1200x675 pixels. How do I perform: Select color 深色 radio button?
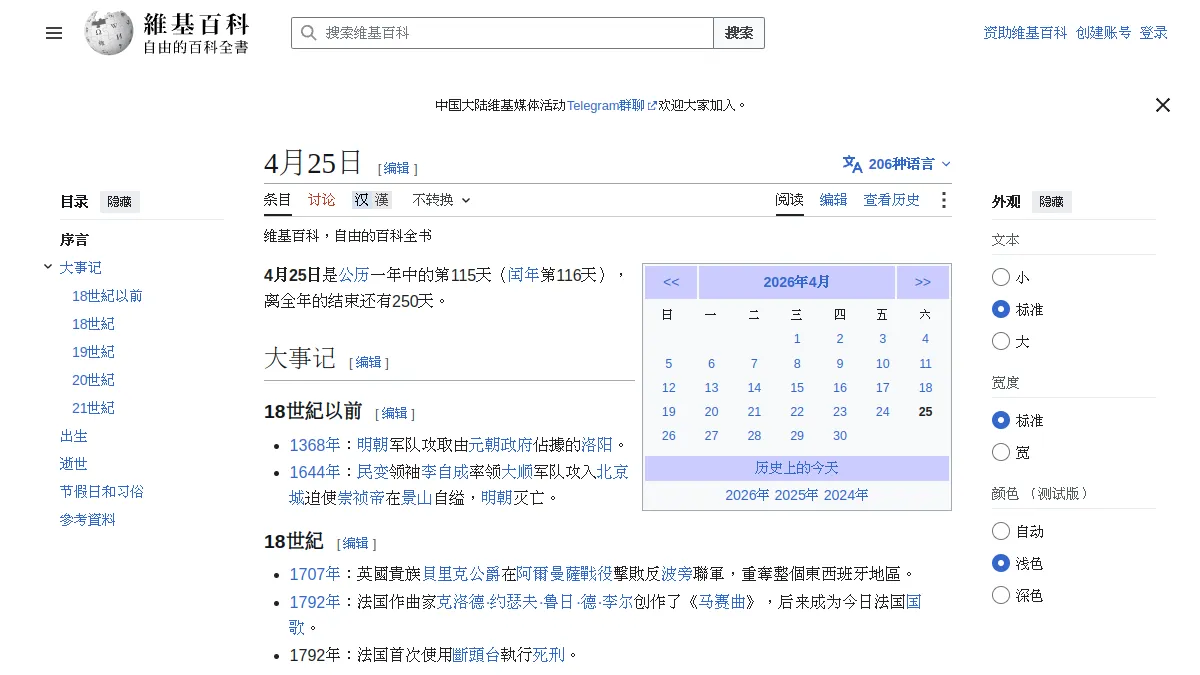coord(1001,595)
